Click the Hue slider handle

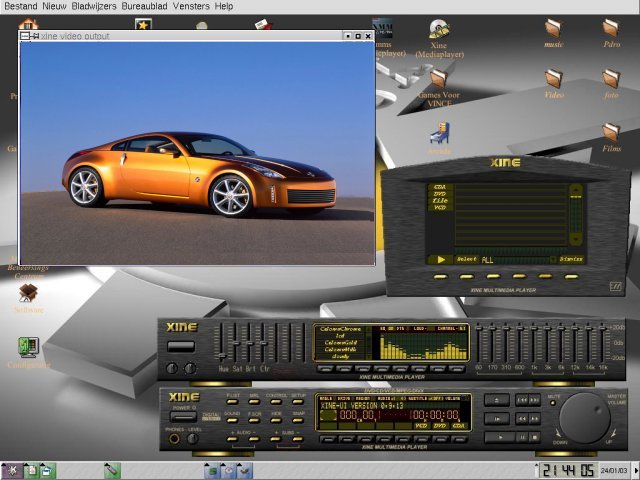pos(222,356)
